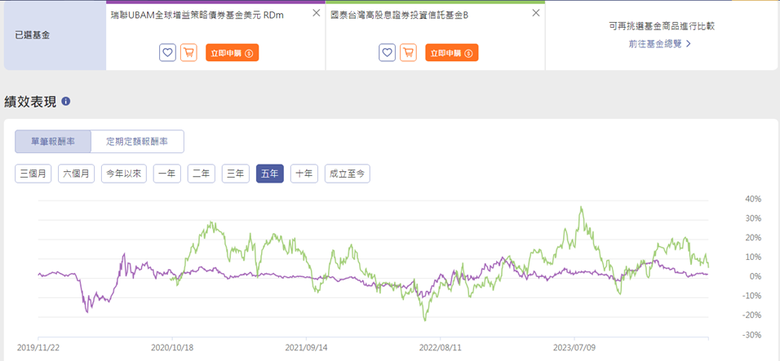
Task: Select the 六個月 time range
Action: click(x=76, y=174)
